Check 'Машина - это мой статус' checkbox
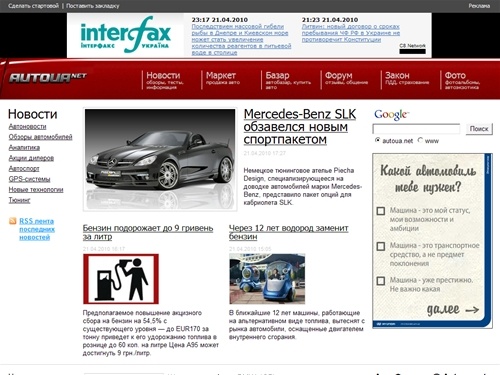Screen dimensions: 500x375 pos(381,211)
